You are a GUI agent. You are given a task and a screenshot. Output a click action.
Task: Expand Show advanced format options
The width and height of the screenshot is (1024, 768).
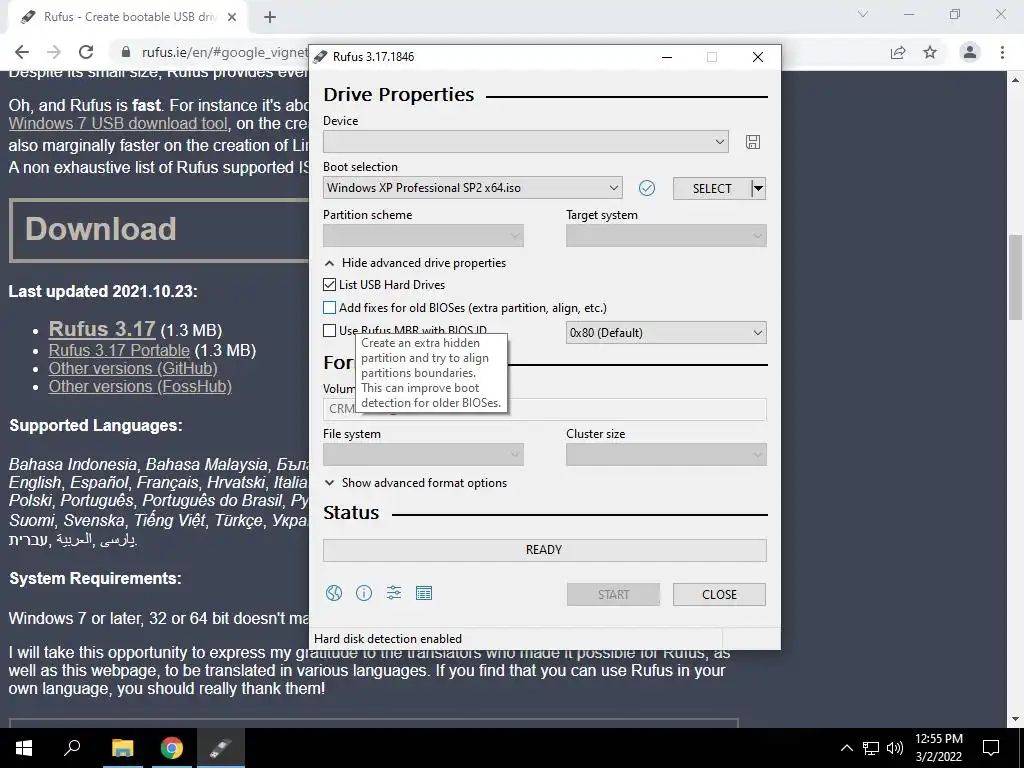point(416,483)
